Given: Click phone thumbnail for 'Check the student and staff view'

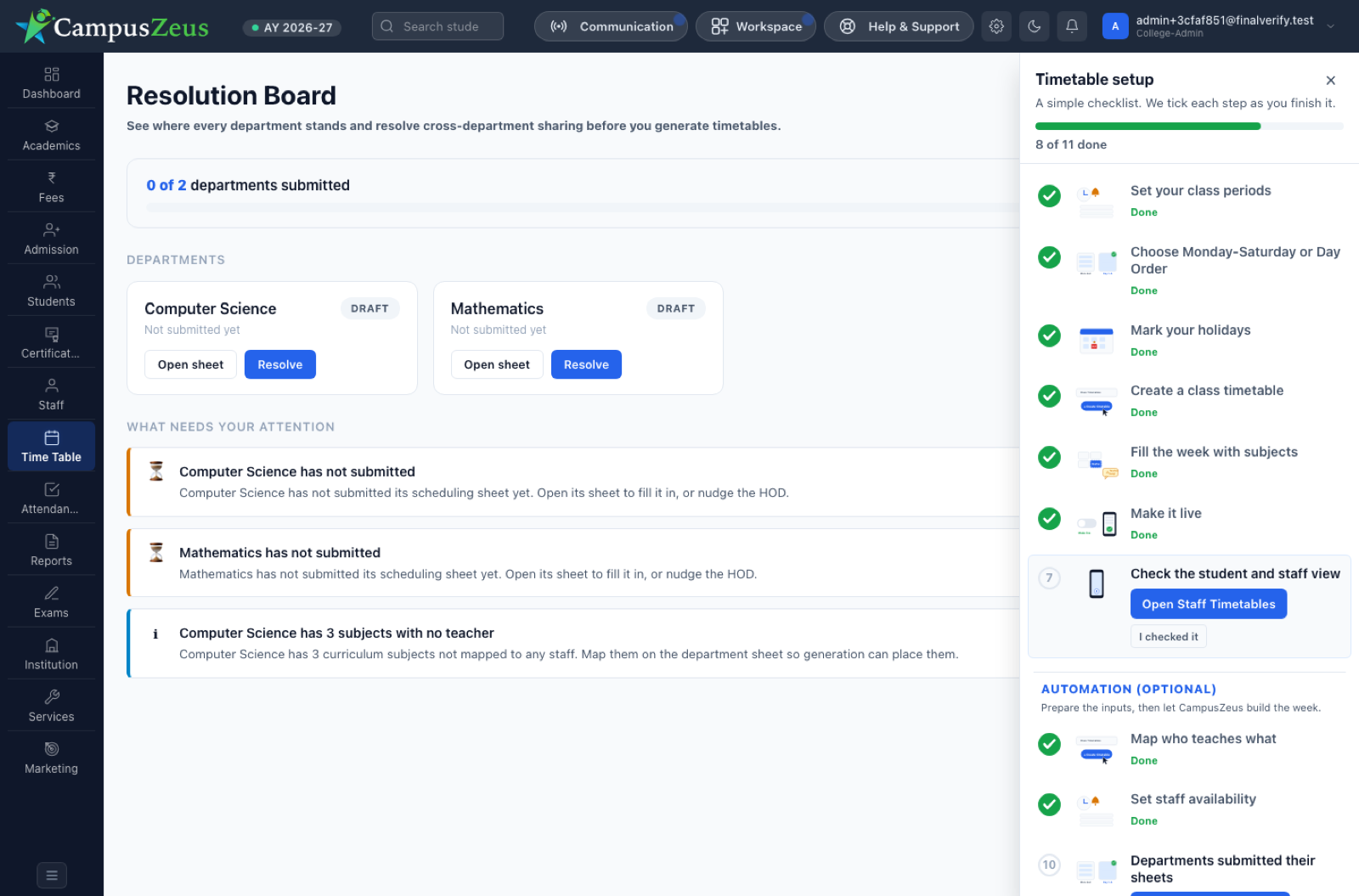Looking at the screenshot, I should tap(1097, 584).
